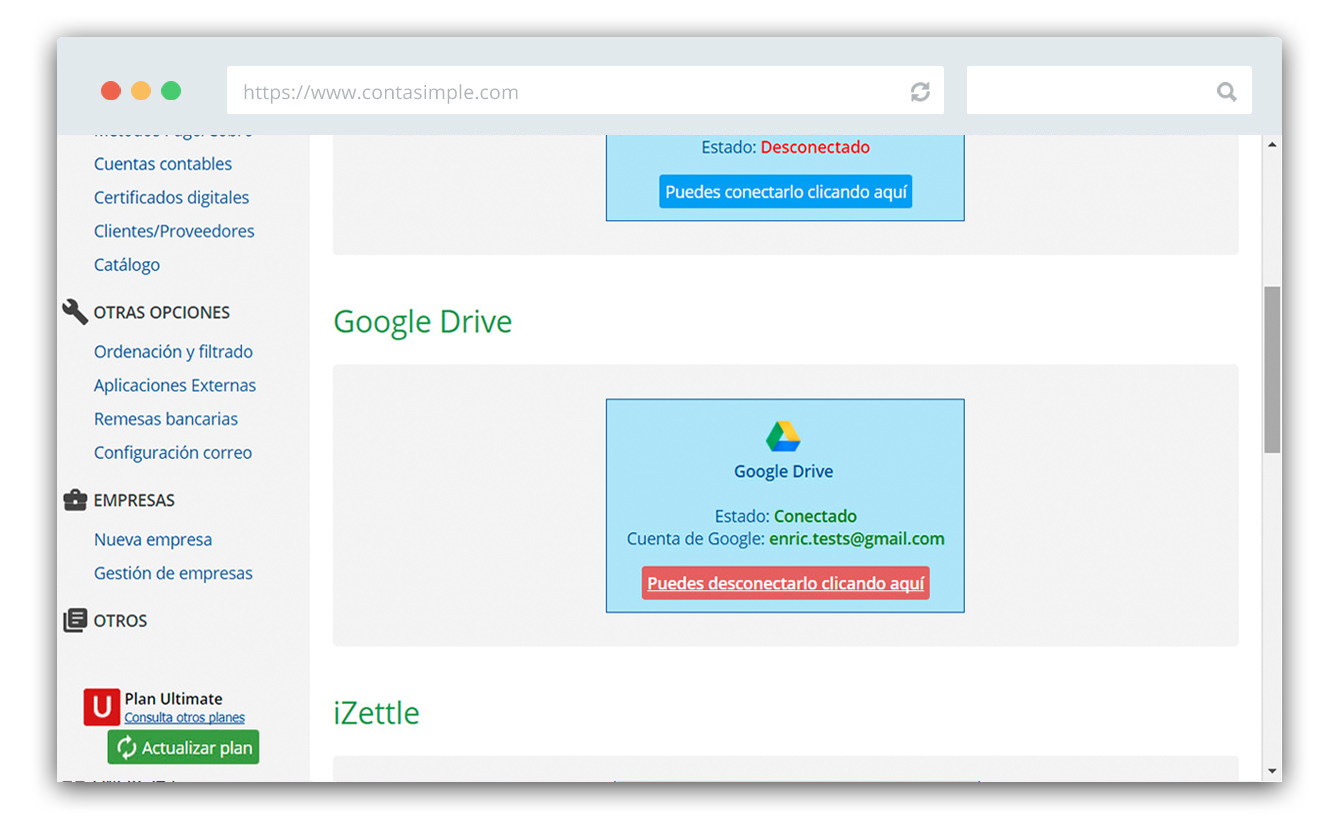The width and height of the screenshot is (1326, 829).
Task: Click the Google Drive section heading
Action: (423, 322)
